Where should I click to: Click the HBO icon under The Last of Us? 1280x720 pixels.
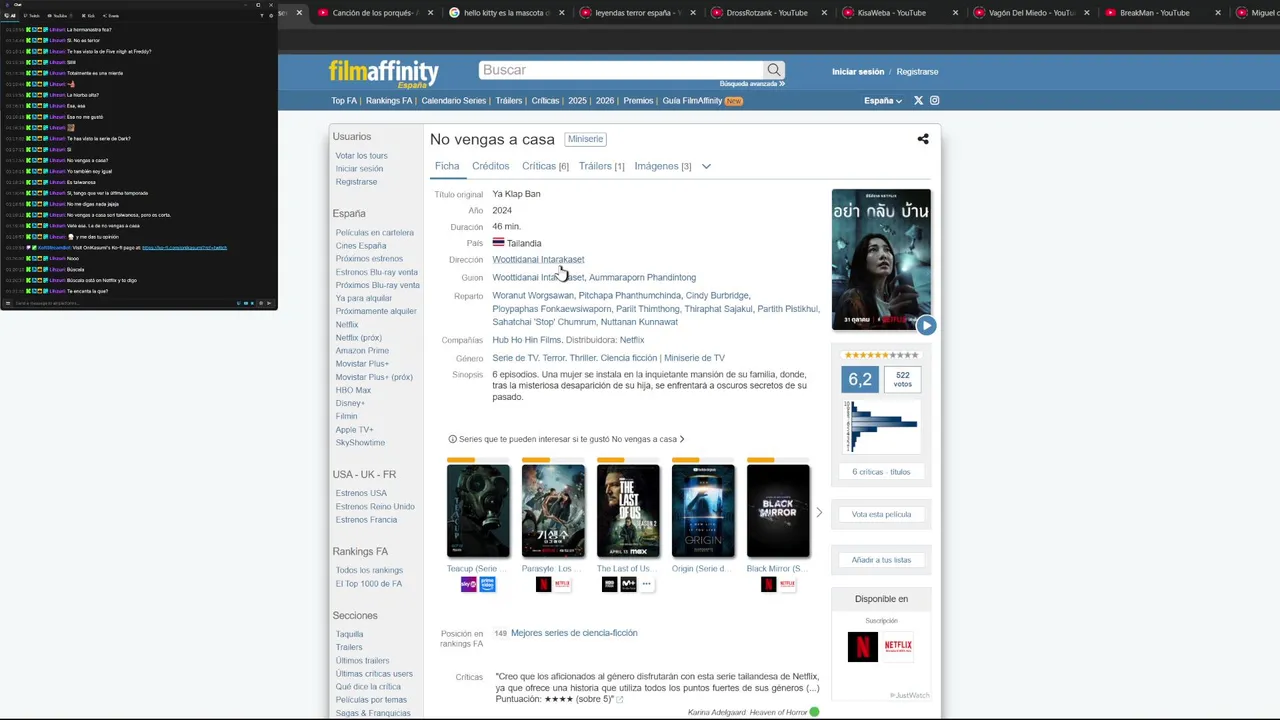pos(609,585)
